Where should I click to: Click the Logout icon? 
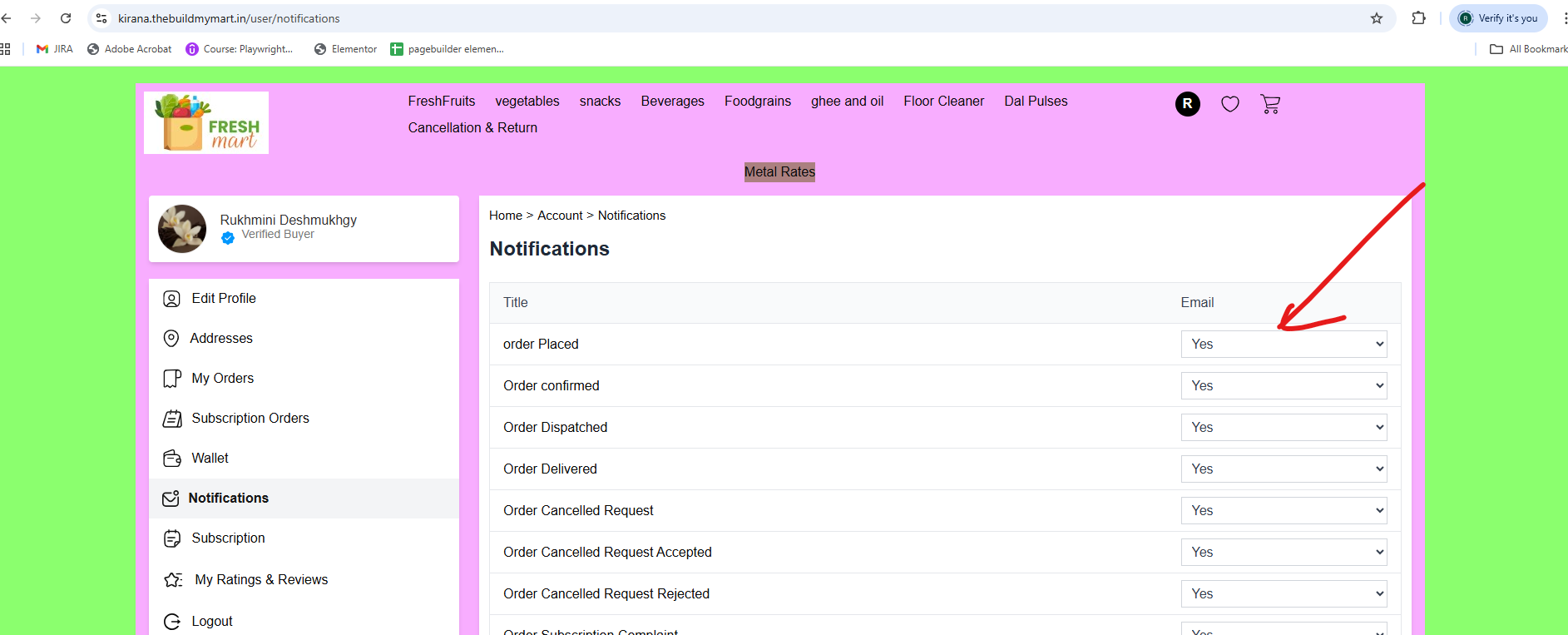tap(171, 622)
